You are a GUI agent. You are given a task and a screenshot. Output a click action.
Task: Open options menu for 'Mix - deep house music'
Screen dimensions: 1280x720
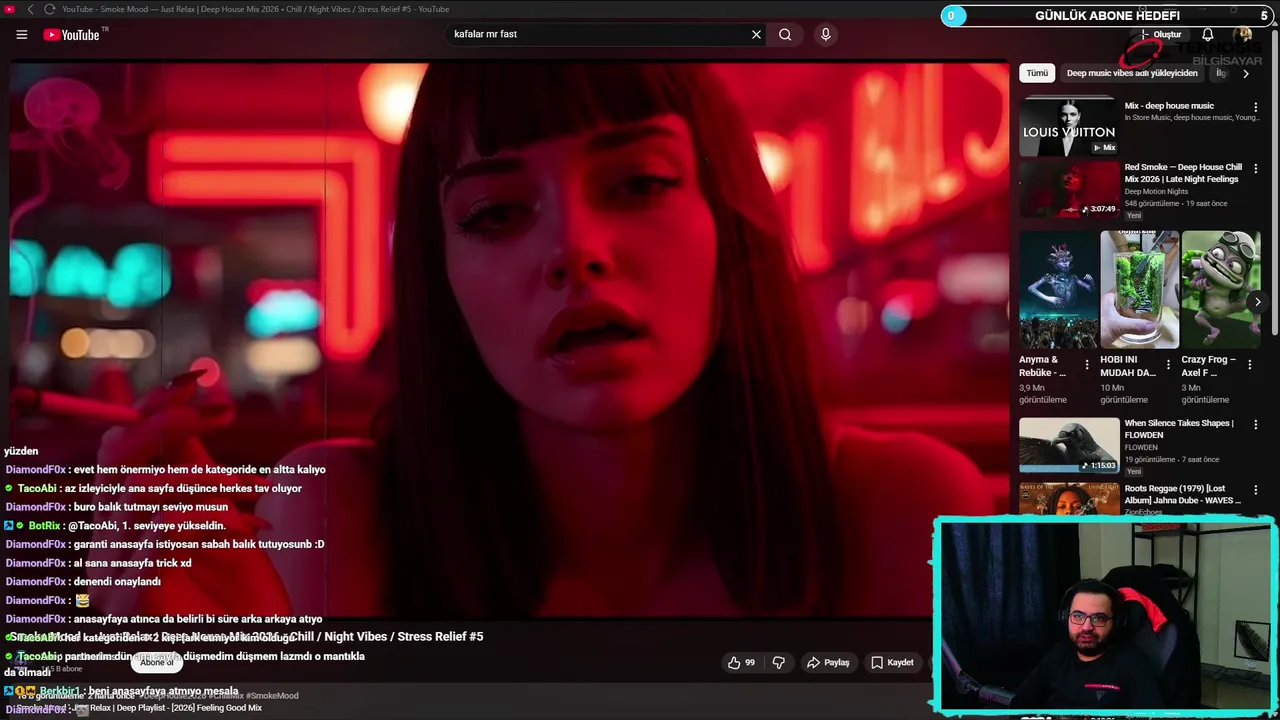pos(1256,107)
